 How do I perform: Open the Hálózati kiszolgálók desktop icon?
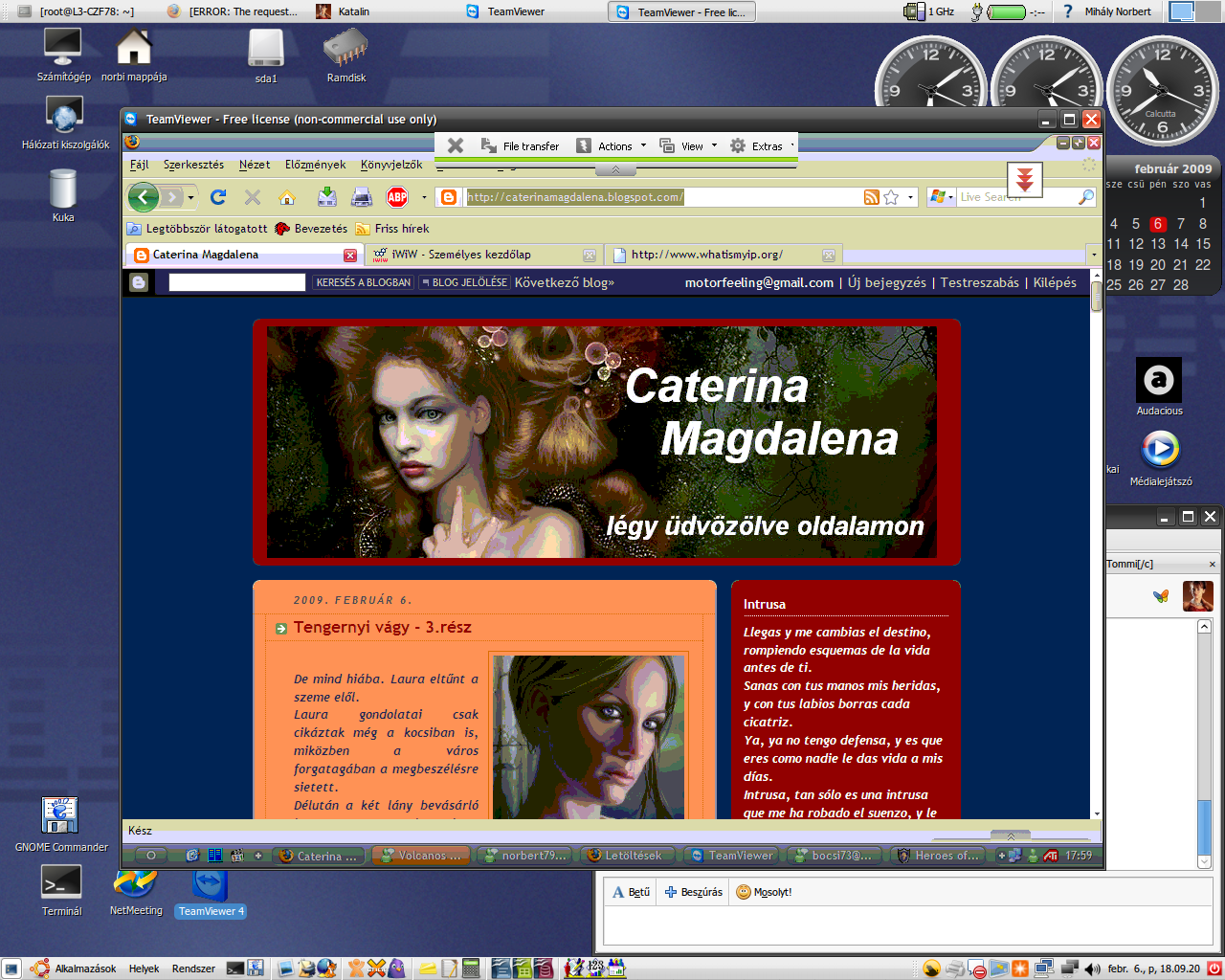coord(65,123)
